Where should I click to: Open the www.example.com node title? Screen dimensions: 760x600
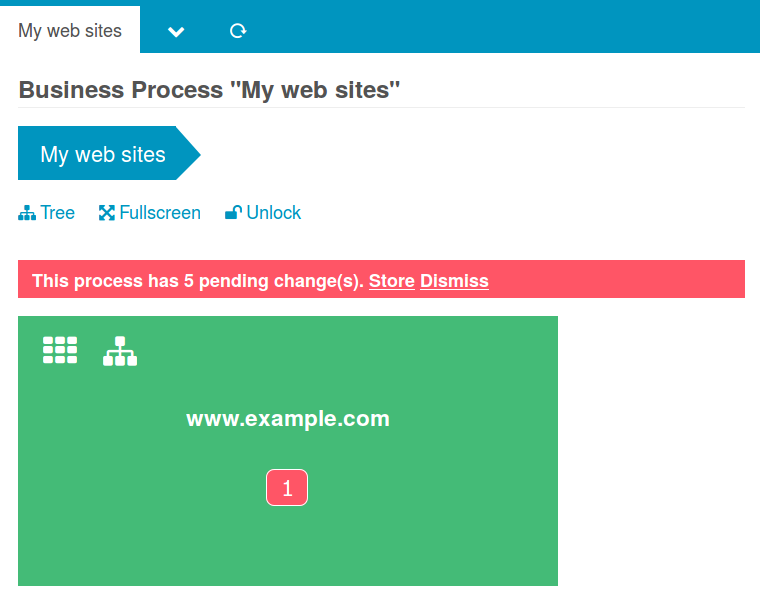[288, 419]
